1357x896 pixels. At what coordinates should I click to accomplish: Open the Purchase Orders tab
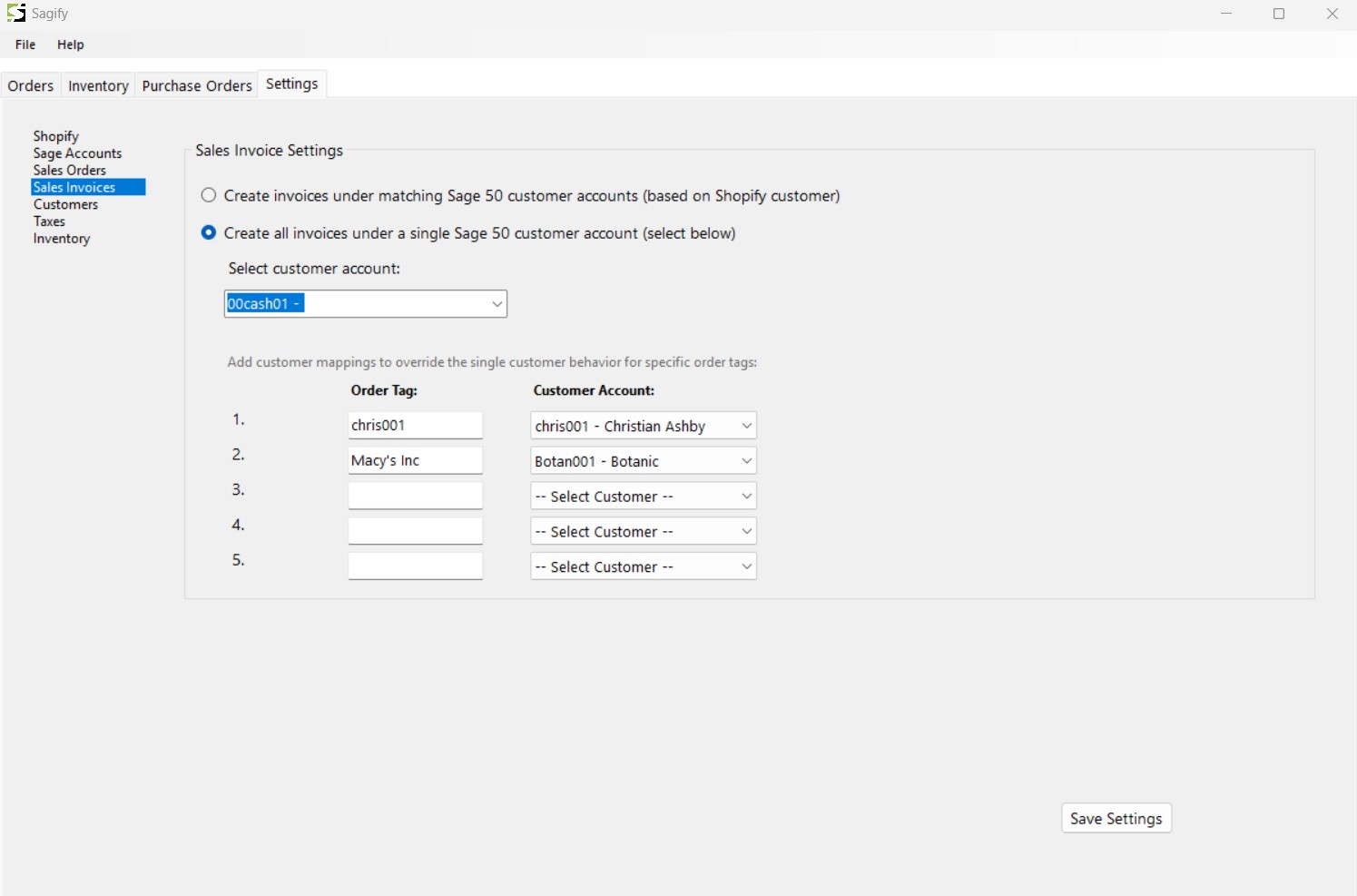[197, 85]
